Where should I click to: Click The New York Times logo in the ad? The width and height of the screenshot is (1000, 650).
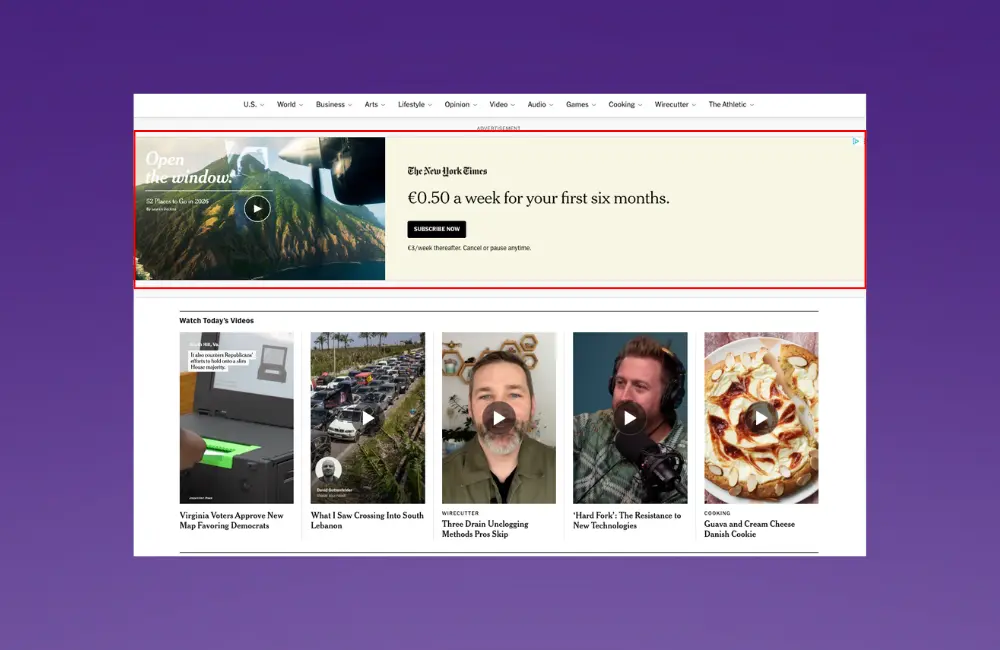447,170
